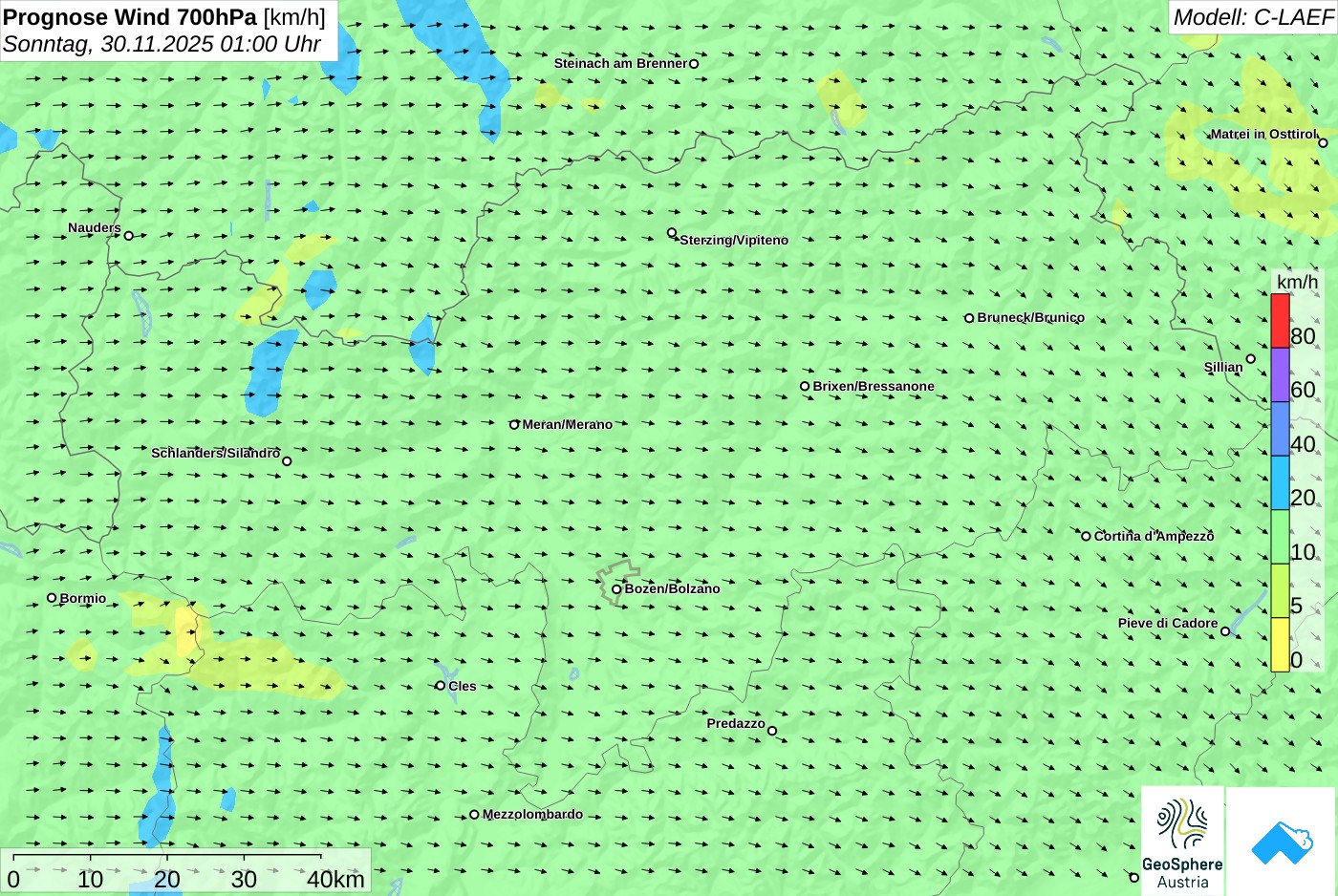
Task: Click the Bormio location marker
Action: [x=52, y=598]
